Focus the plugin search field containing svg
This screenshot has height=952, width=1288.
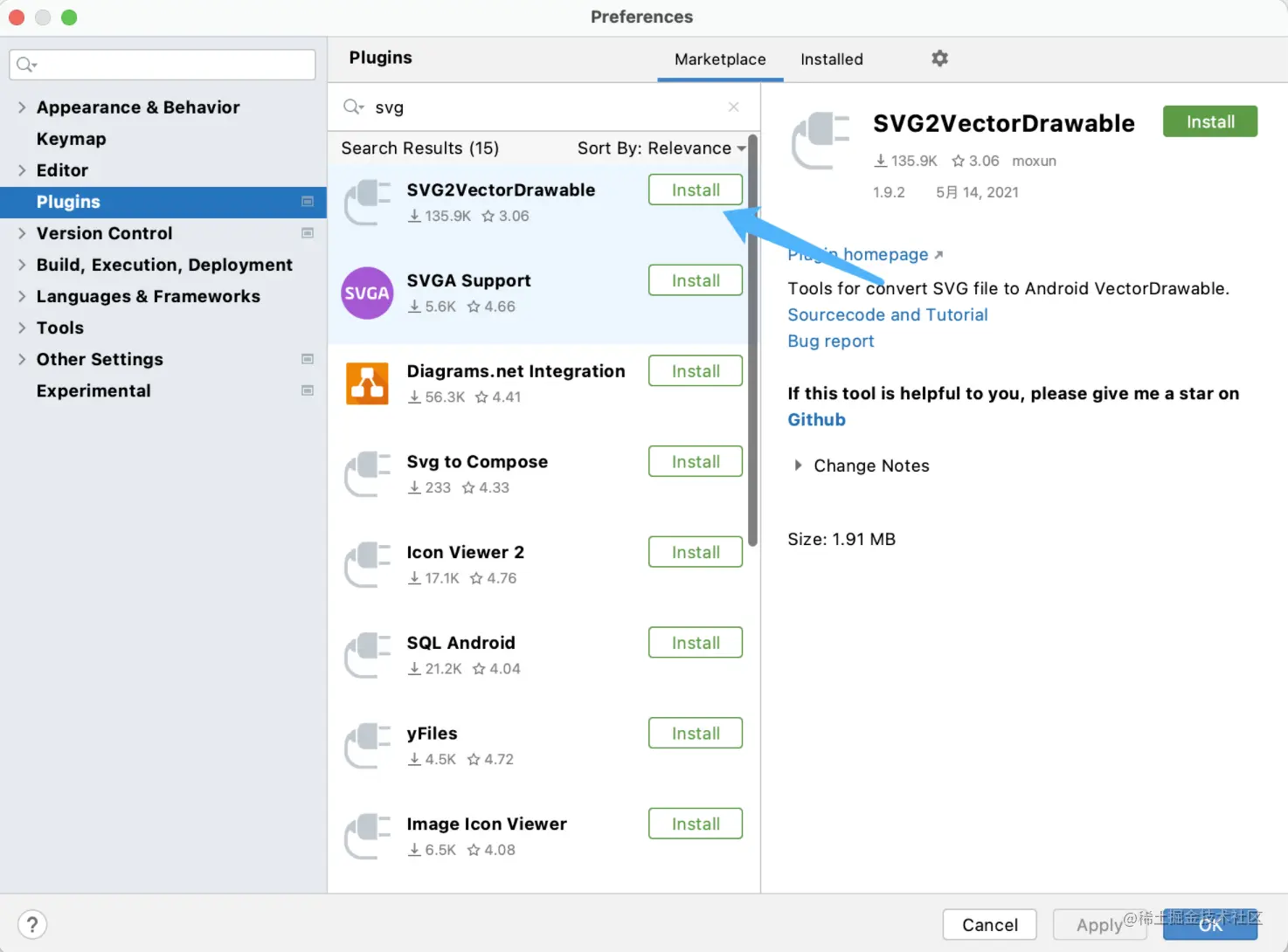pyautogui.click(x=542, y=107)
